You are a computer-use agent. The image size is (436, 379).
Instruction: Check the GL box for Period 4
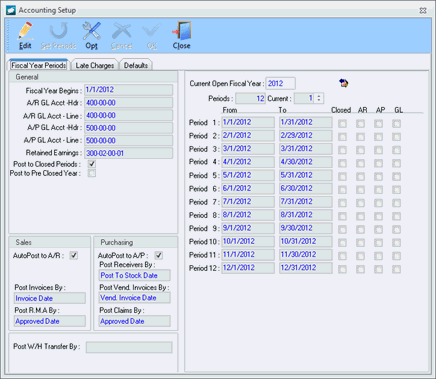click(x=396, y=163)
